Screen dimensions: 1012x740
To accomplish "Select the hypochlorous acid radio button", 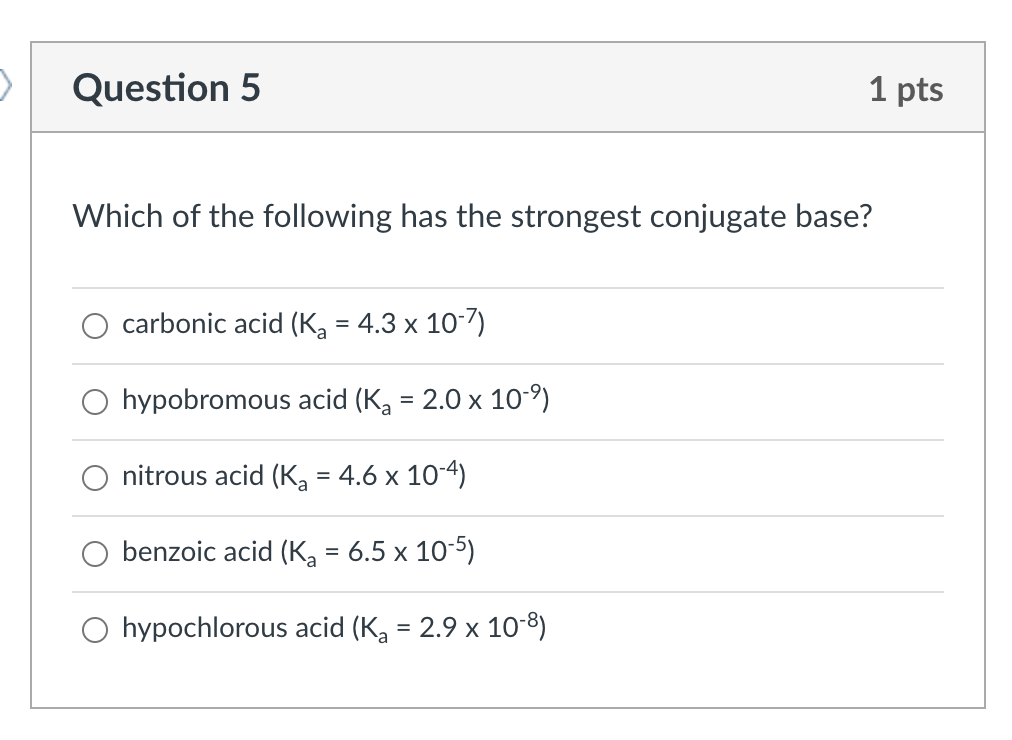I will pos(95,628).
